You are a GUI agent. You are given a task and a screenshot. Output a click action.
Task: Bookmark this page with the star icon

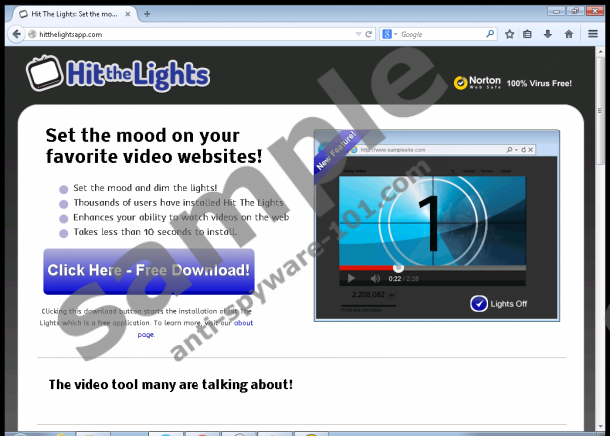tap(509, 34)
